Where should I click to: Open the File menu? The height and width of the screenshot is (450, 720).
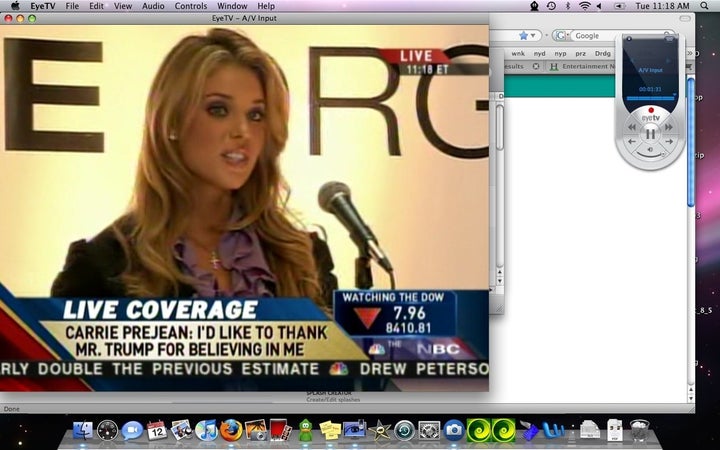click(x=72, y=6)
